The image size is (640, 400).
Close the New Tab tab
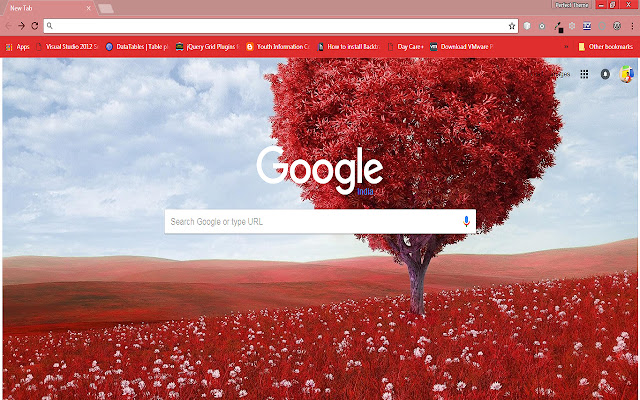point(89,8)
